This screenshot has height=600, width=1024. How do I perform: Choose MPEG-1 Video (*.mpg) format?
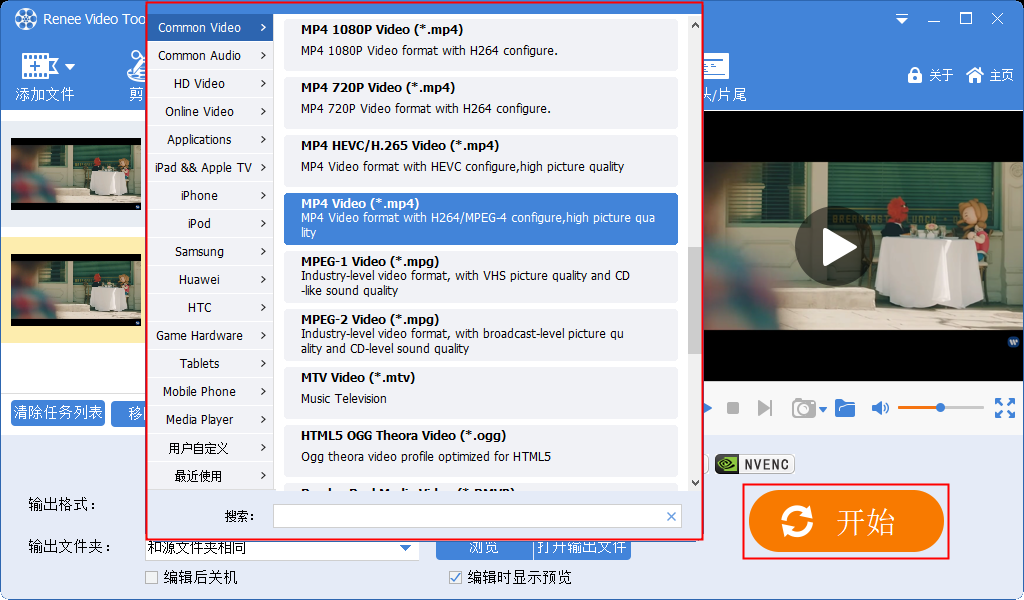481,277
